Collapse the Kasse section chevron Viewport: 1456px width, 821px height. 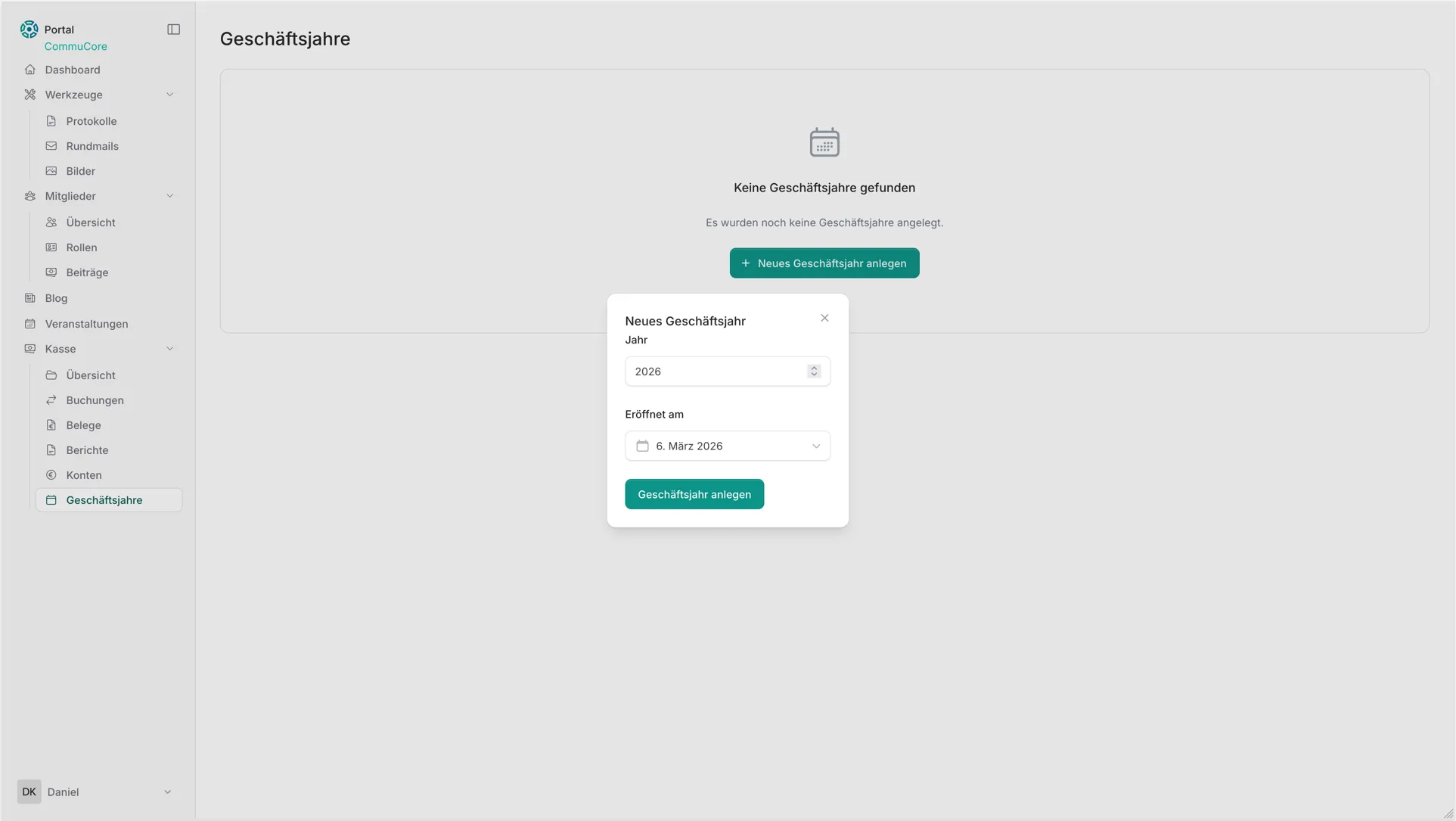click(x=169, y=349)
